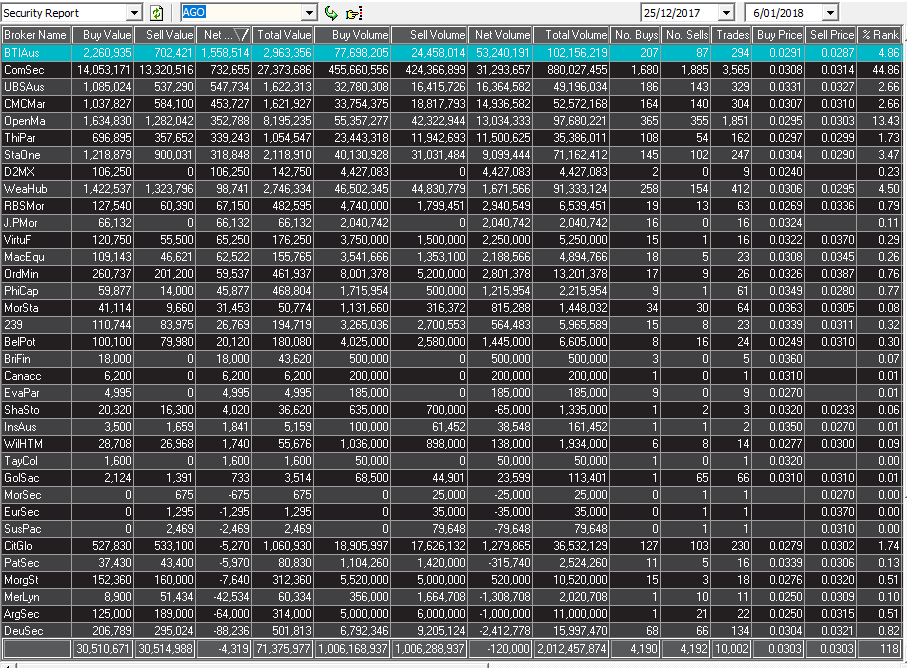Open the 25/12/2017 start date dropdown

(727, 13)
